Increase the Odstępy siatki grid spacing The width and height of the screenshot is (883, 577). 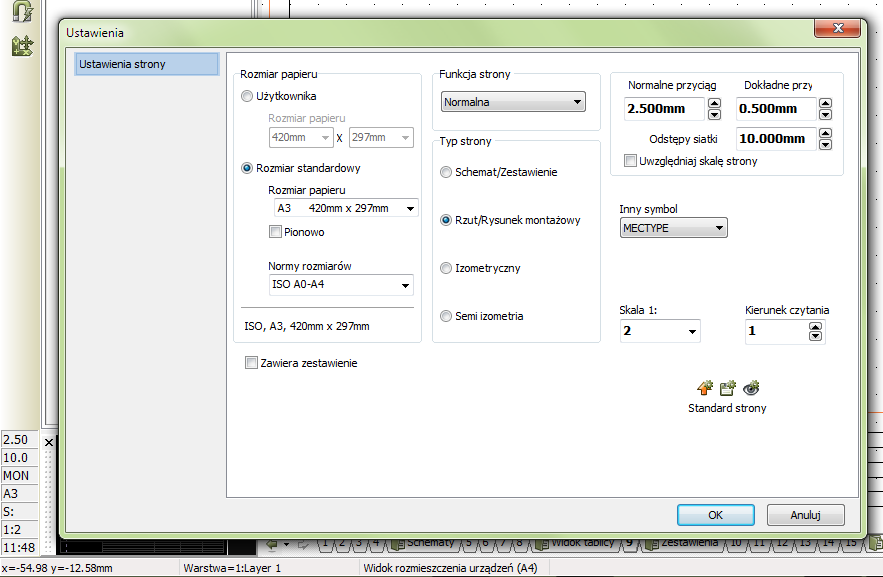[826, 133]
